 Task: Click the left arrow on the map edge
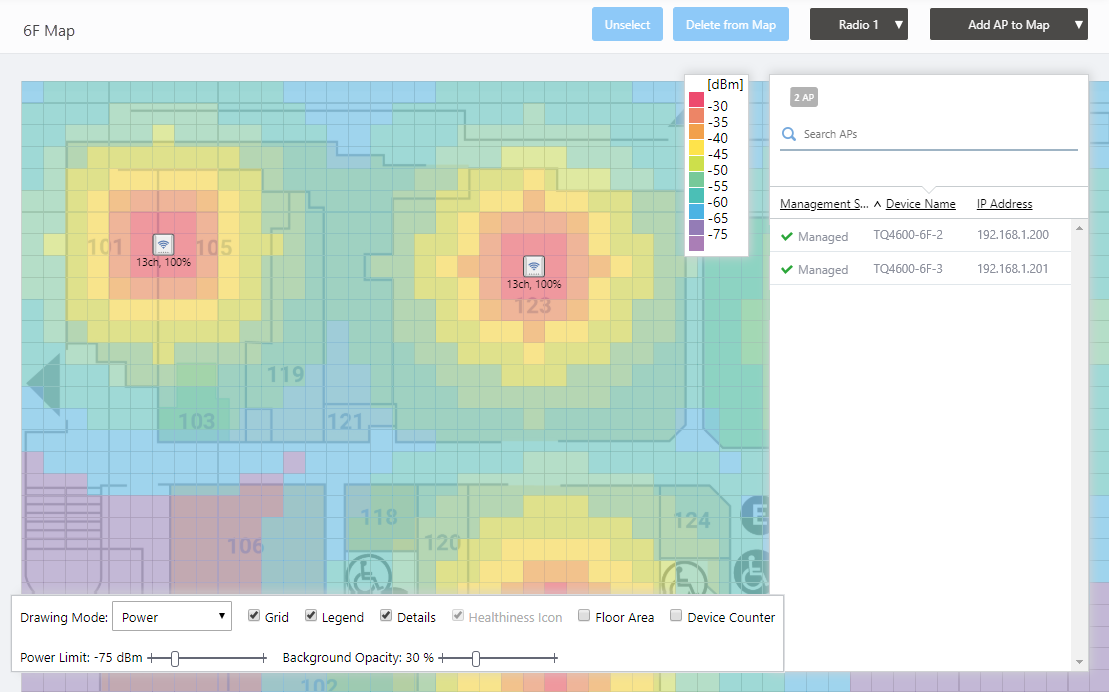pos(43,384)
